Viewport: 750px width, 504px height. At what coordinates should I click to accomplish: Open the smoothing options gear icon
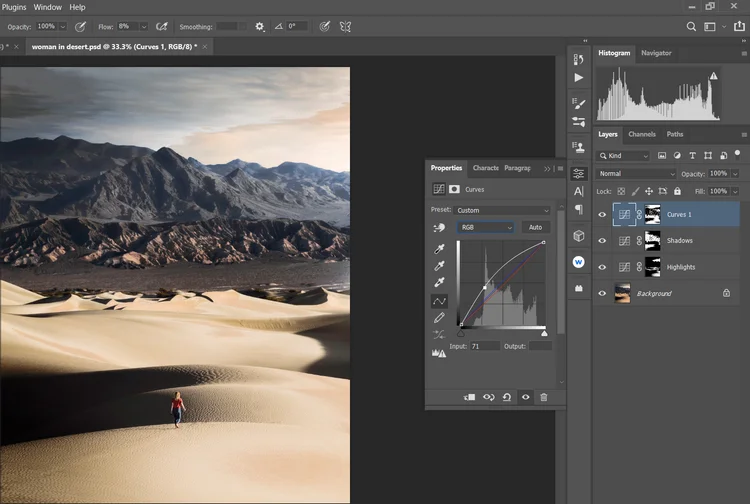click(x=260, y=26)
